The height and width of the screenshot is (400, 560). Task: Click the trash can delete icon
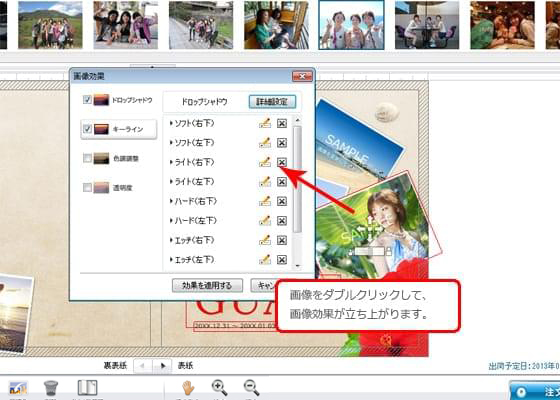(51, 388)
